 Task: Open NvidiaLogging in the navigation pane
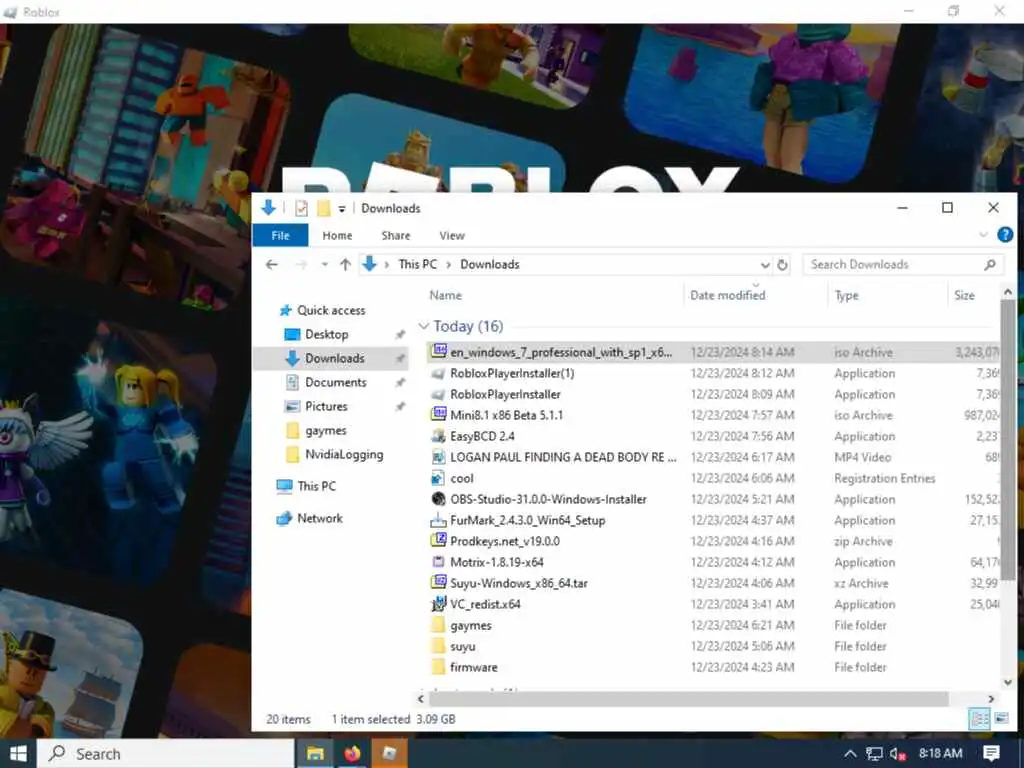tap(344, 455)
